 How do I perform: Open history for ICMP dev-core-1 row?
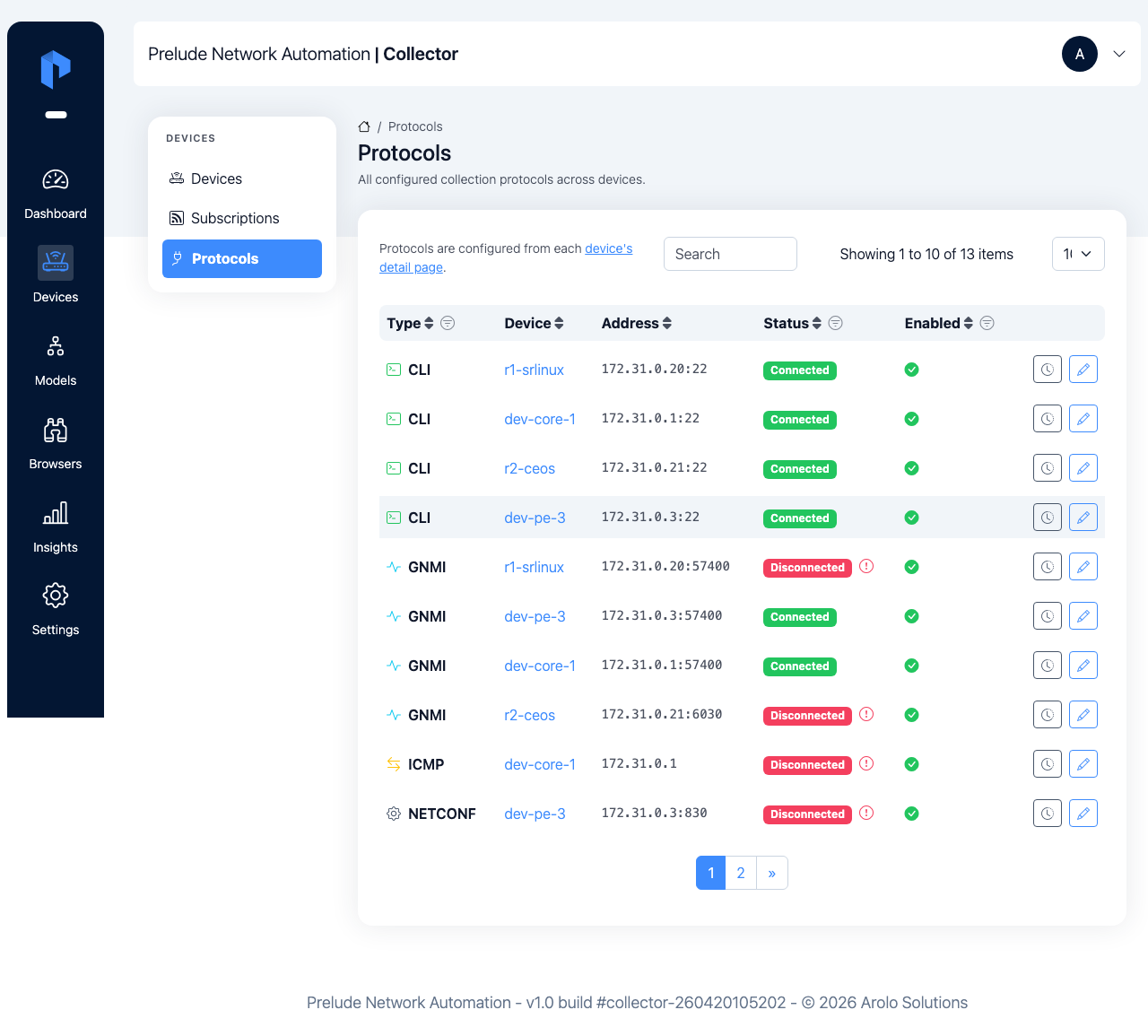pyautogui.click(x=1048, y=764)
